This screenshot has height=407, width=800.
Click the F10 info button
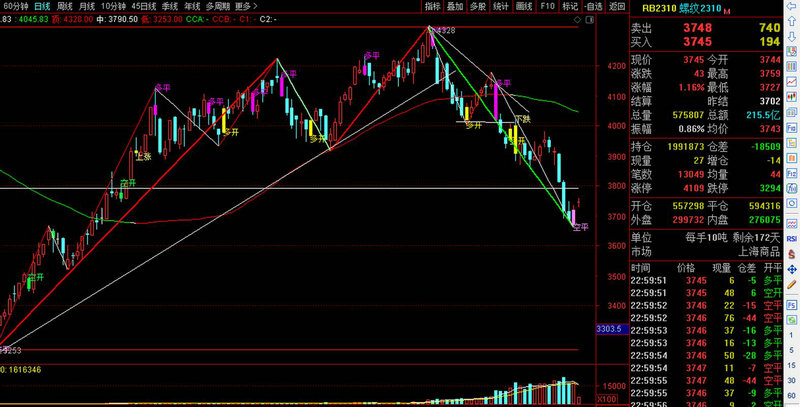coord(547,6)
